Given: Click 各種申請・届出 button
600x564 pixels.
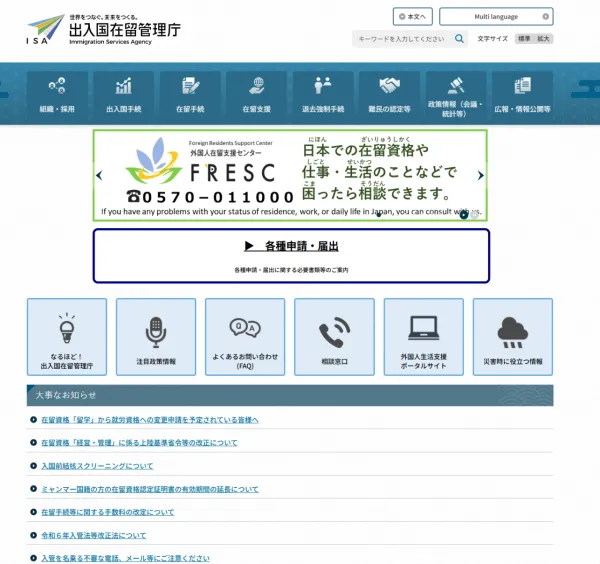Looking at the screenshot, I should point(291,255).
